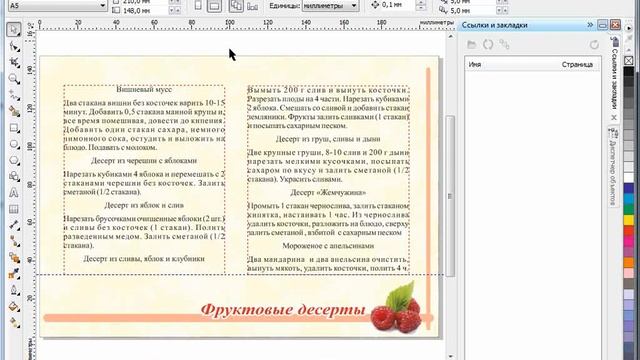Click the Десерт из яблок и слив heading
The width and height of the screenshot is (640, 360).
point(144,205)
